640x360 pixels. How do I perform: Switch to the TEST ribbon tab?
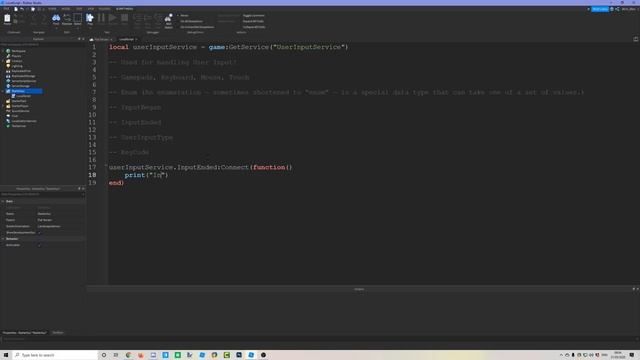click(79, 9)
